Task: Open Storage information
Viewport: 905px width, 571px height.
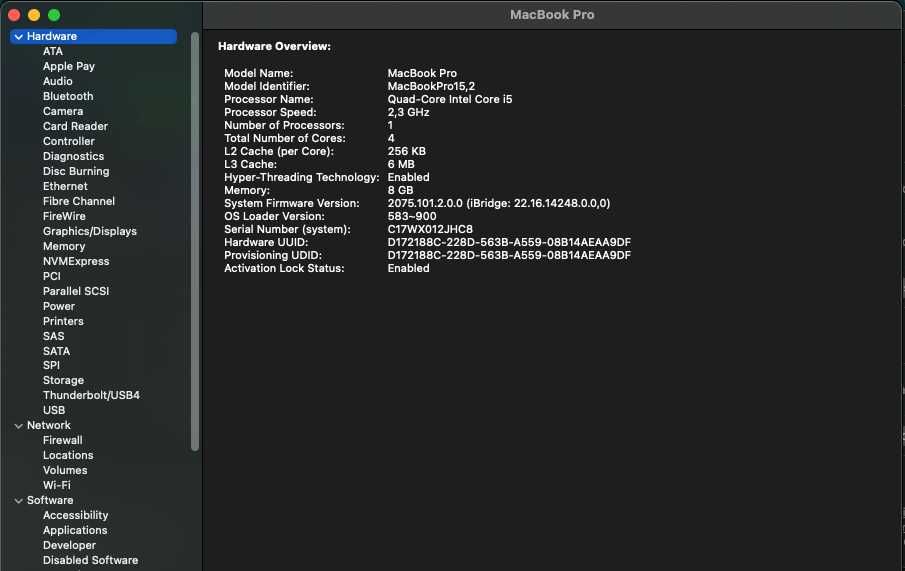Action: pyautogui.click(x=63, y=380)
